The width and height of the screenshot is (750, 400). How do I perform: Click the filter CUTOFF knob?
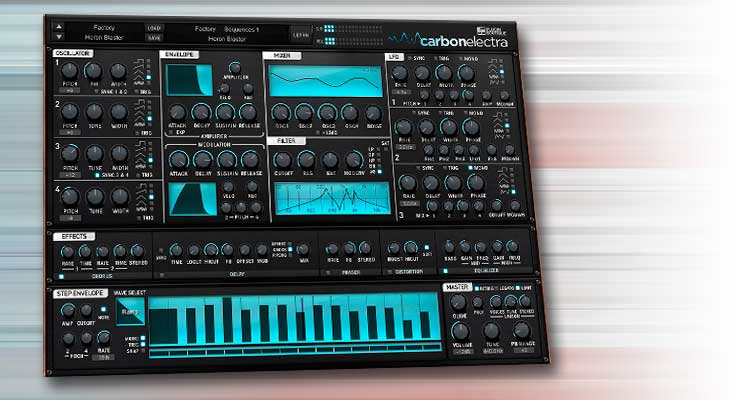point(283,160)
